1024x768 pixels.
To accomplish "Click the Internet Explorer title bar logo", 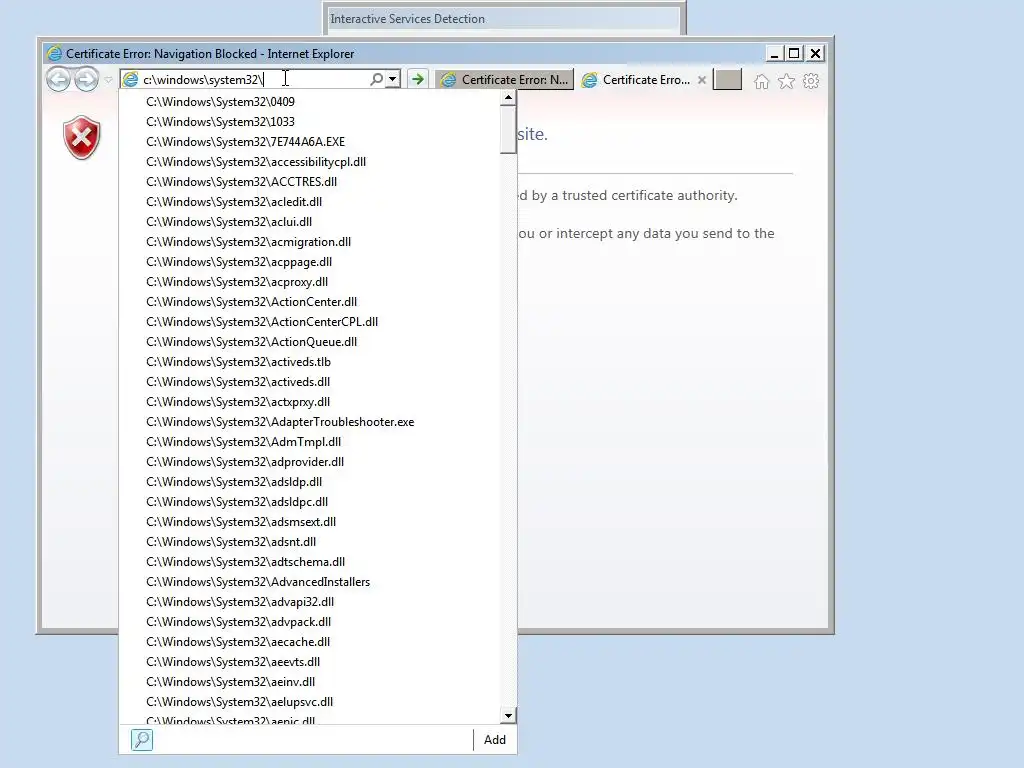I will [54, 54].
